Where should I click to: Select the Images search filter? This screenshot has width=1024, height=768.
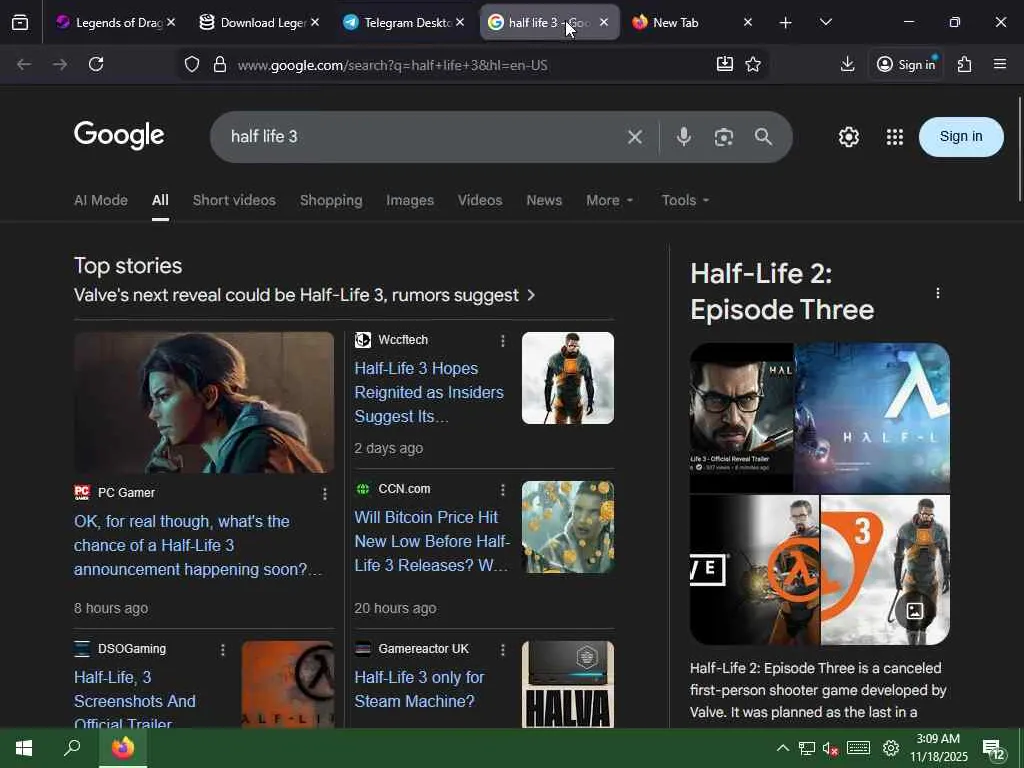point(409,200)
